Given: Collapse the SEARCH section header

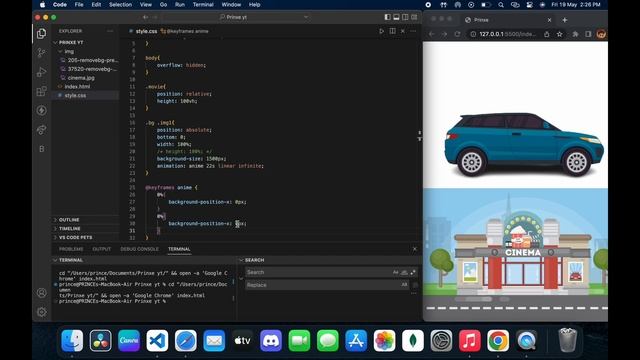Looking at the screenshot, I should (254, 260).
